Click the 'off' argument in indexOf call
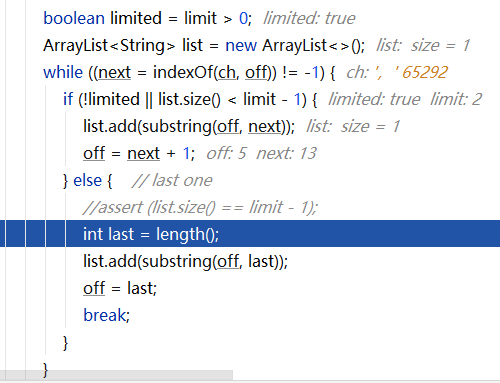This screenshot has height=383, width=500. (x=256, y=73)
